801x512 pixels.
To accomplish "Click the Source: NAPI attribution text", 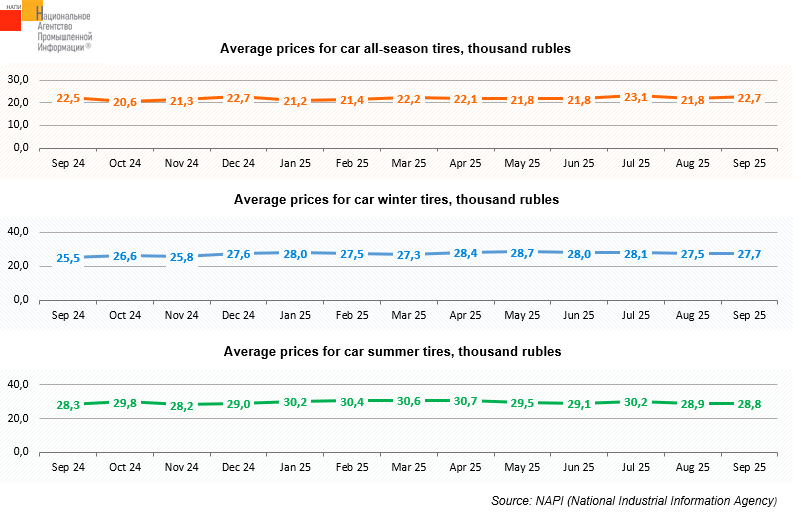I will [634, 500].
